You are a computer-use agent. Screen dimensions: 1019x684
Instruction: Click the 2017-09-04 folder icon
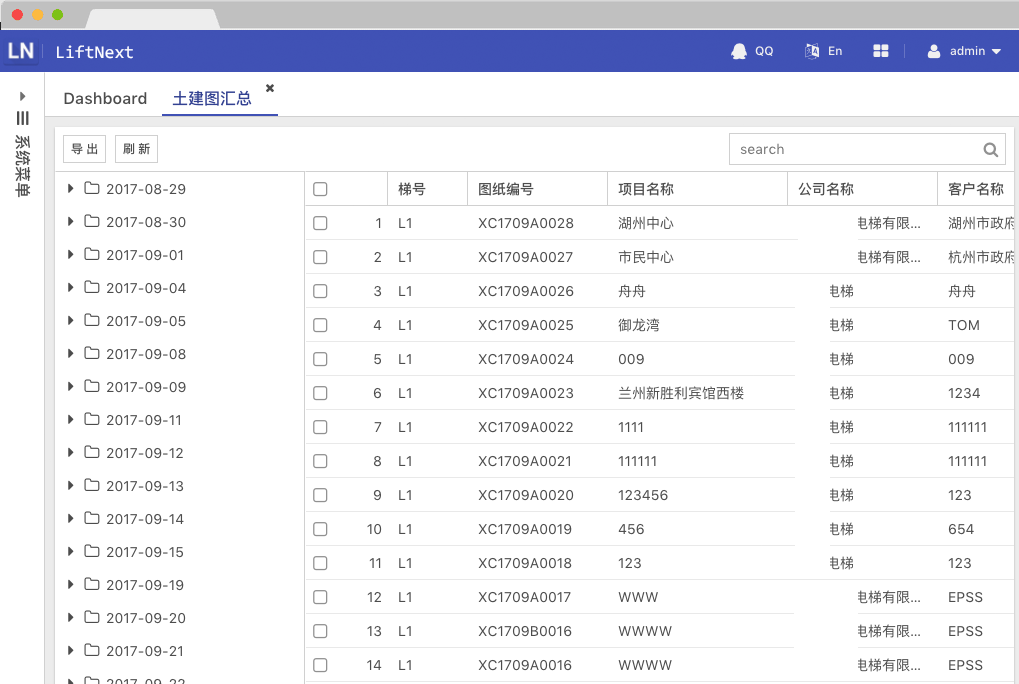coord(92,288)
